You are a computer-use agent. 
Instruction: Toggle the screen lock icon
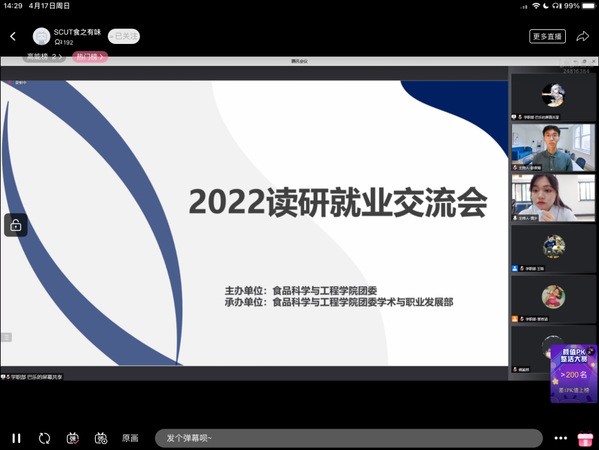click(16, 225)
